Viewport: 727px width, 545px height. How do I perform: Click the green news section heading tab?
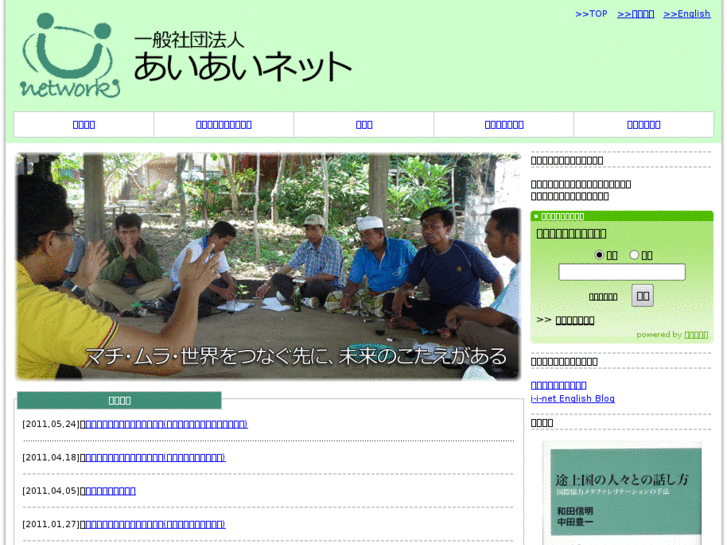click(x=119, y=400)
